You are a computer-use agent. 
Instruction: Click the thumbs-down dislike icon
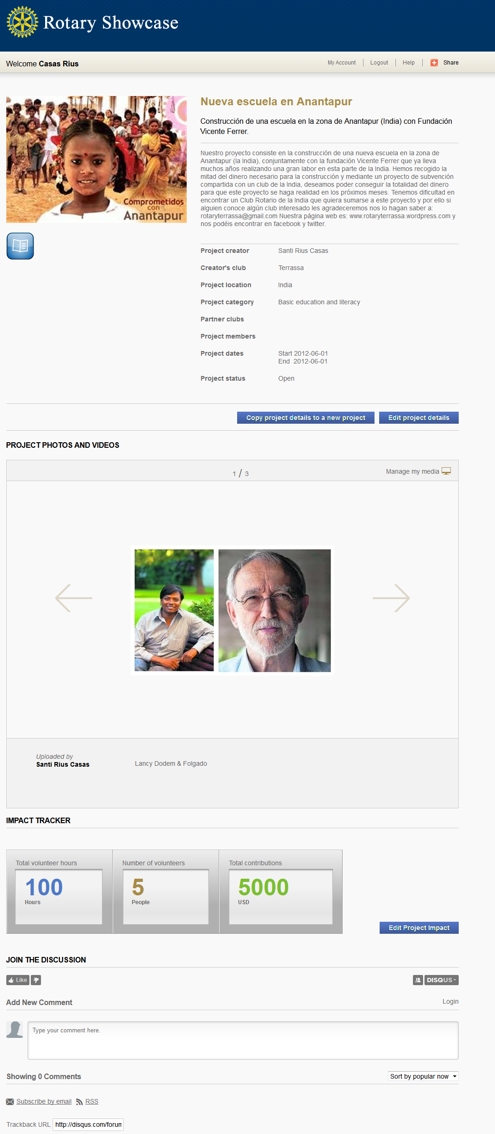[x=36, y=980]
